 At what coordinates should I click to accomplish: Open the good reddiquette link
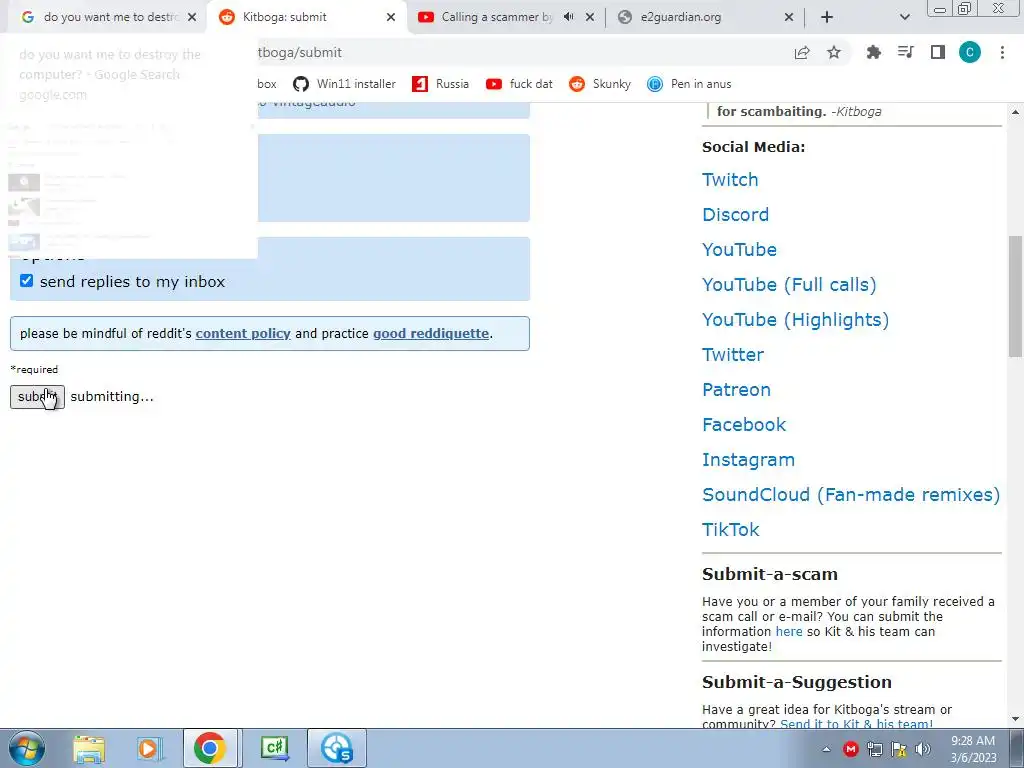[x=431, y=333]
